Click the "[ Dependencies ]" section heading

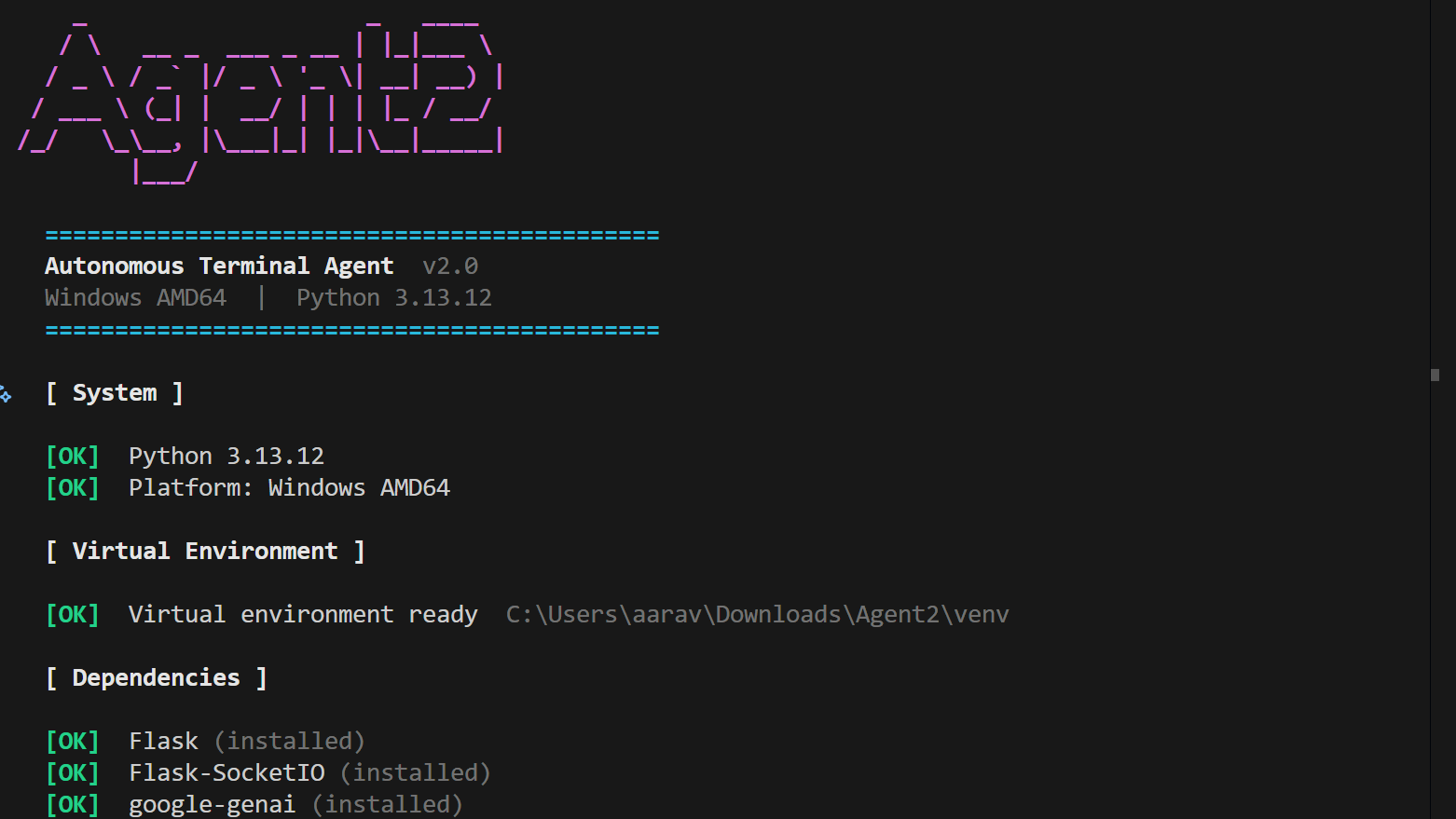[157, 678]
